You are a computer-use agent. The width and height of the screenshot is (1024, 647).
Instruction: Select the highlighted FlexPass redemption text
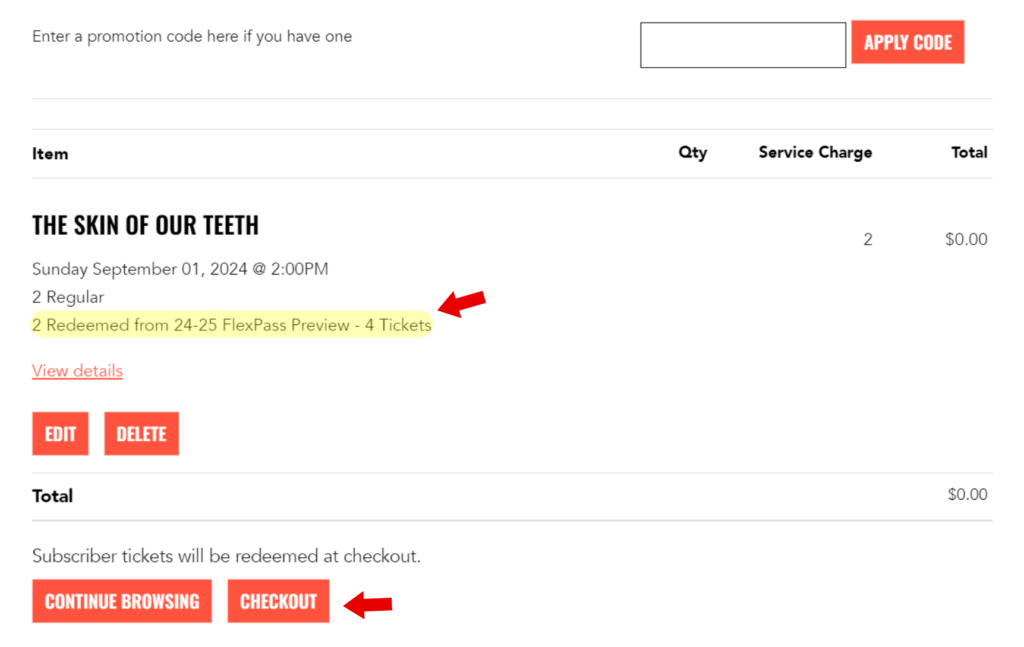[231, 325]
